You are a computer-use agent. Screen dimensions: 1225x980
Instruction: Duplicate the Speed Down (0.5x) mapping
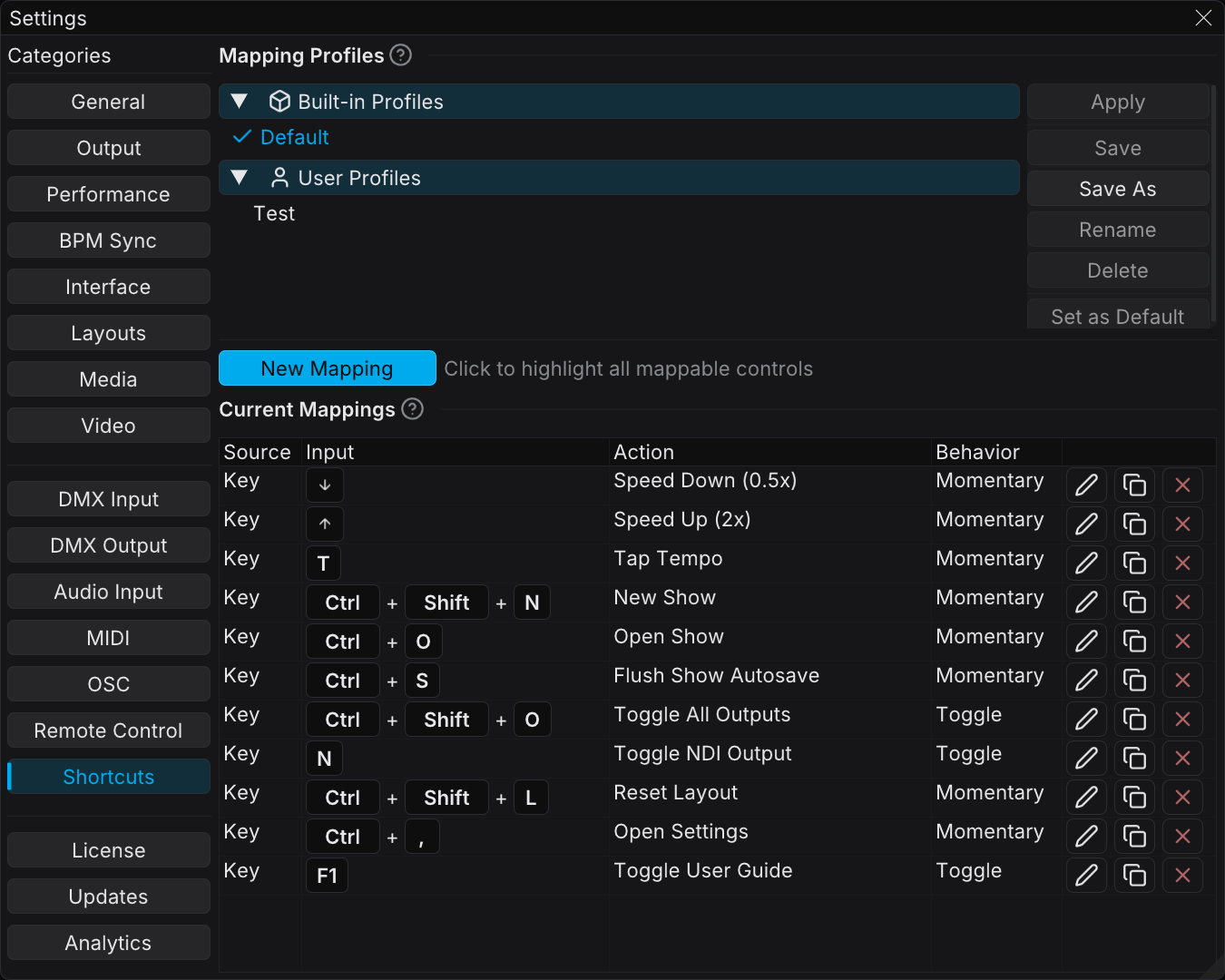click(1134, 485)
